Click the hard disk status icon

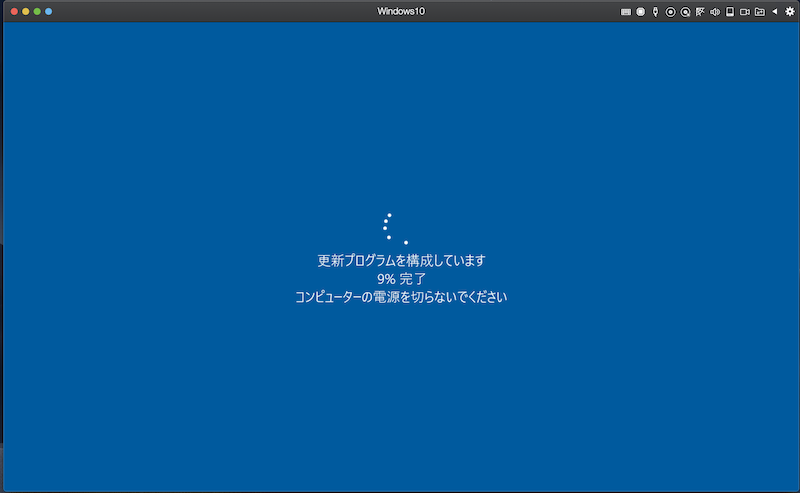641,11
